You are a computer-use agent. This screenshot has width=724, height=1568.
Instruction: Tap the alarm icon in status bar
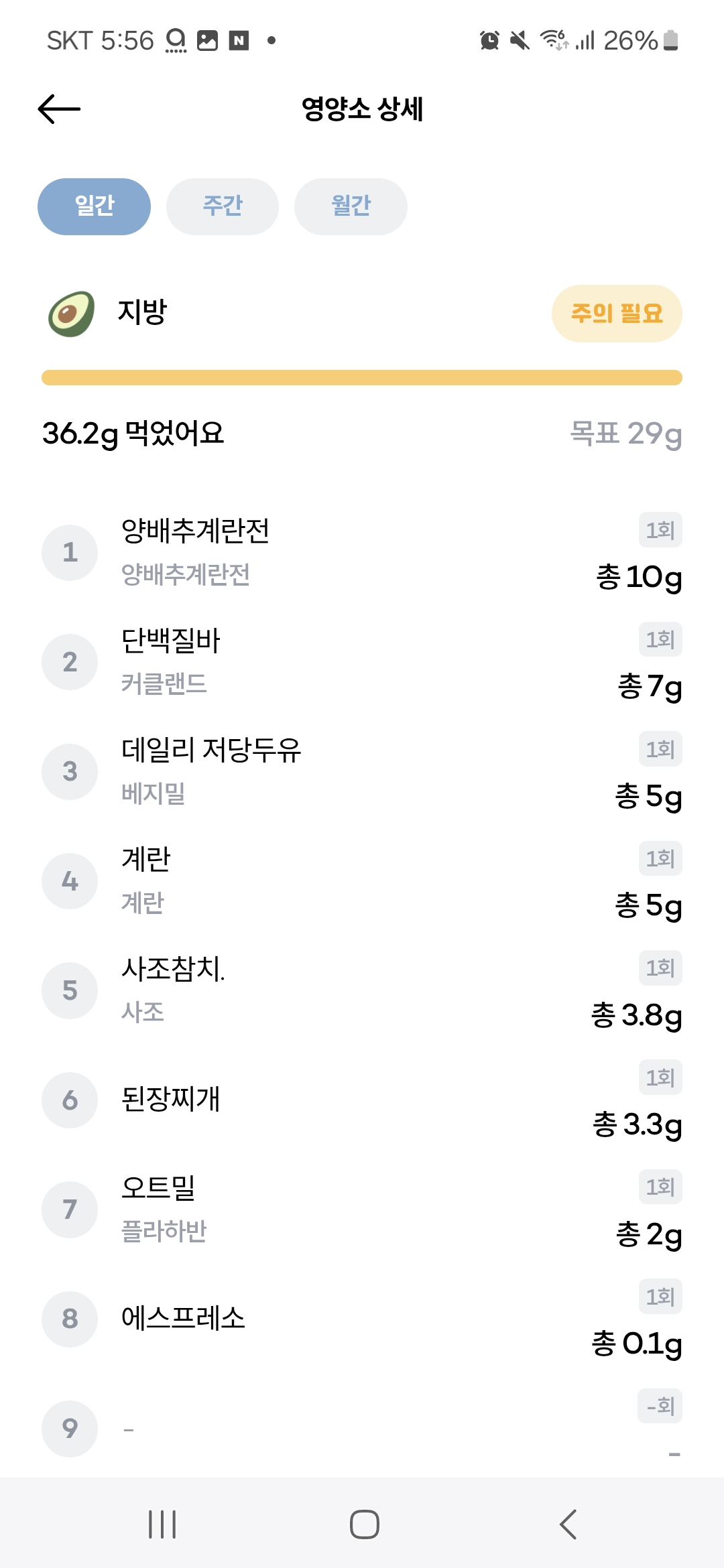click(490, 41)
